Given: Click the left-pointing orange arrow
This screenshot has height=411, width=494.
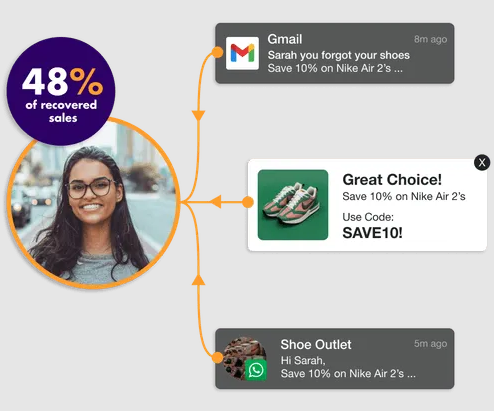Looking at the screenshot, I should 216,202.
